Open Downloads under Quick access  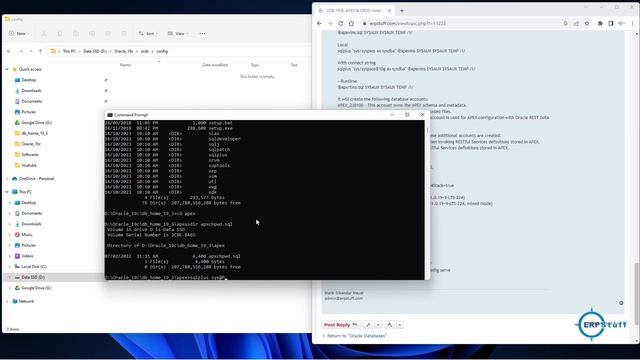(31, 91)
